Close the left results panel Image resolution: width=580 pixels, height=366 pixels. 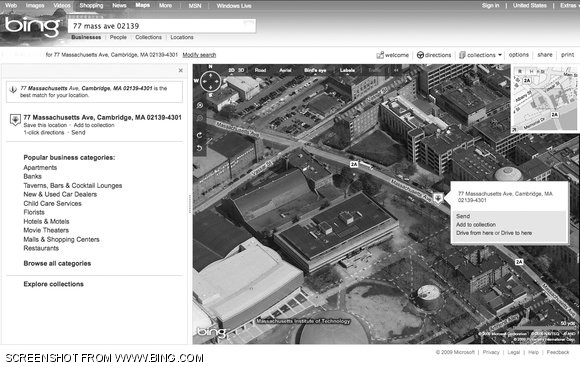click(x=181, y=70)
